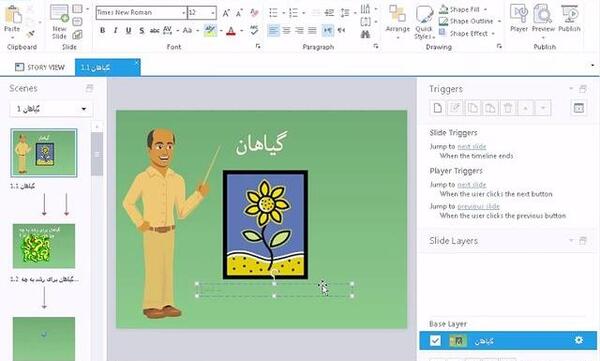The image size is (600, 361).
Task: Move trigger up with the up arrow
Action: [525, 108]
